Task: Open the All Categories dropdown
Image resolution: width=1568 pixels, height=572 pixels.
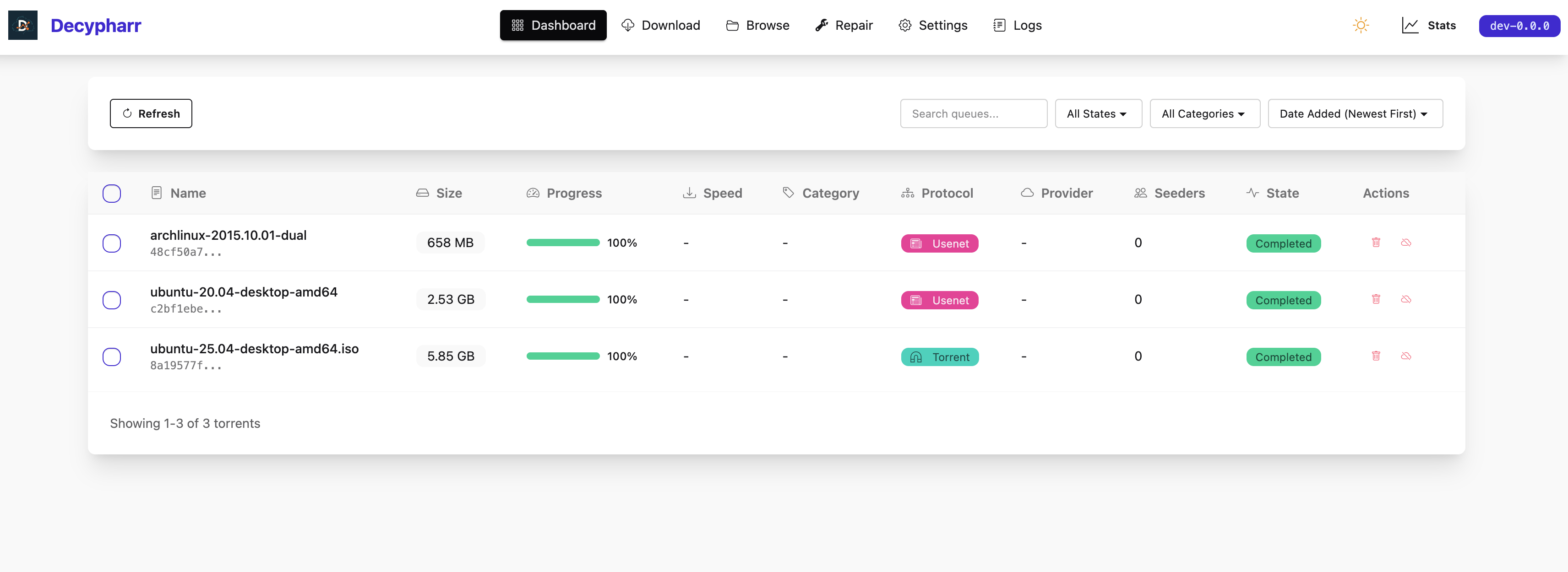Action: [1204, 114]
